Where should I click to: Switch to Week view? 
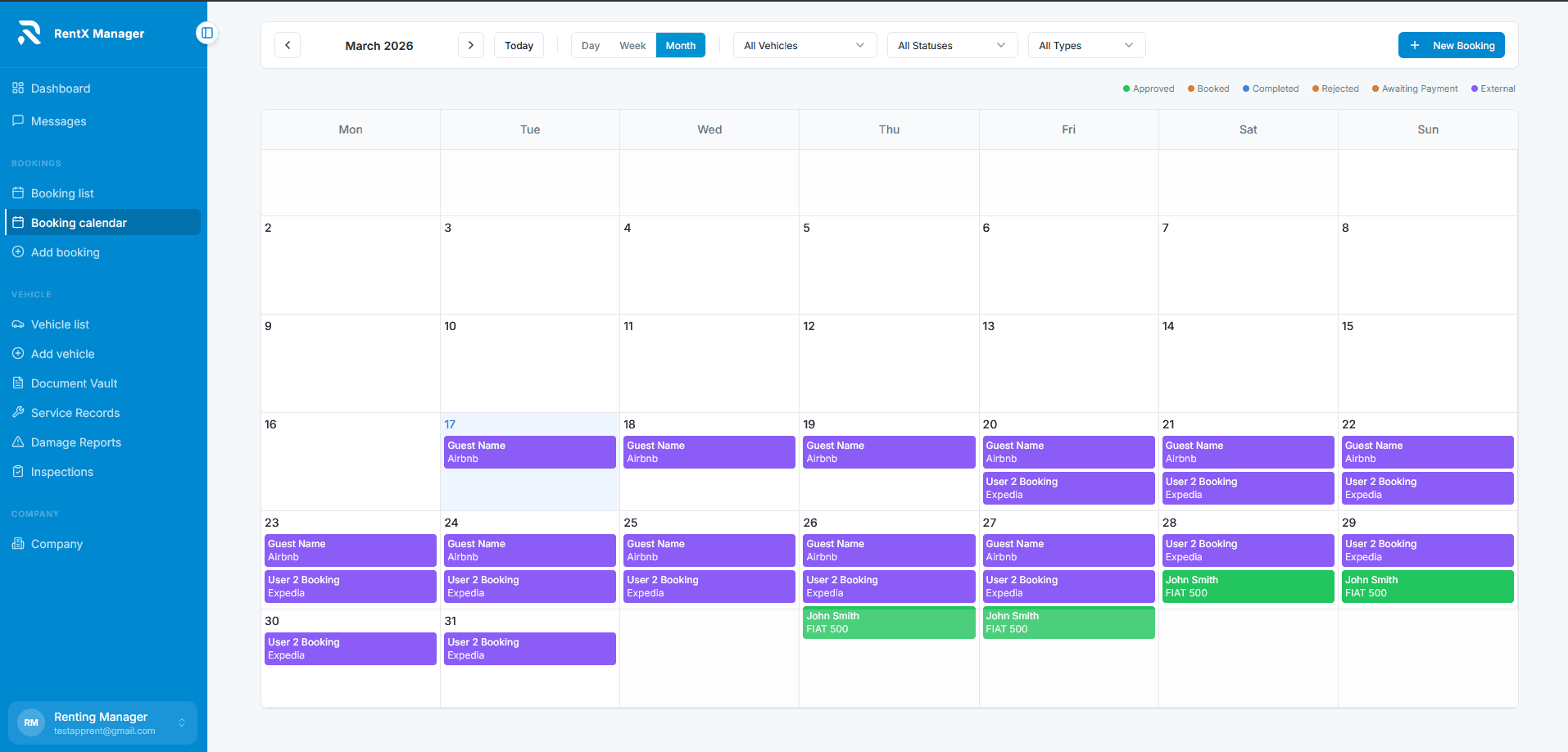coord(632,45)
